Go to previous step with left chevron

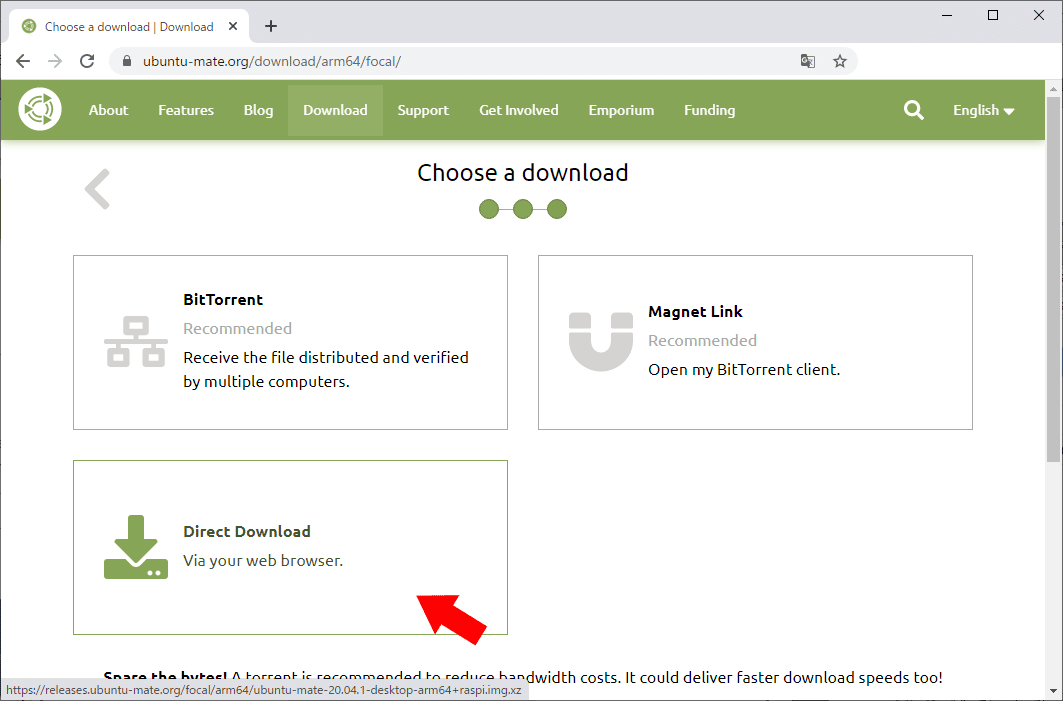tap(98, 188)
